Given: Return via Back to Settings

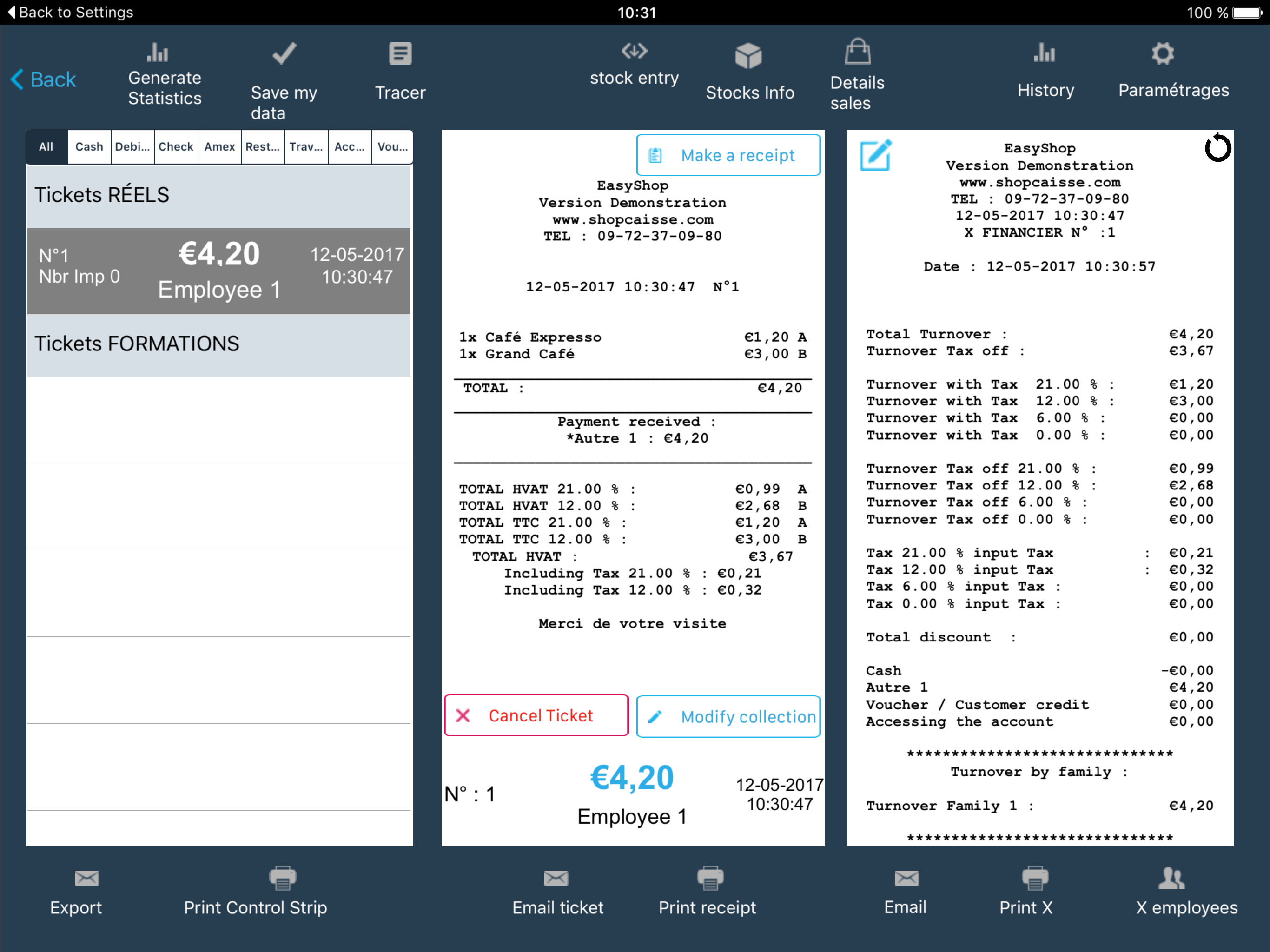Looking at the screenshot, I should [70, 12].
